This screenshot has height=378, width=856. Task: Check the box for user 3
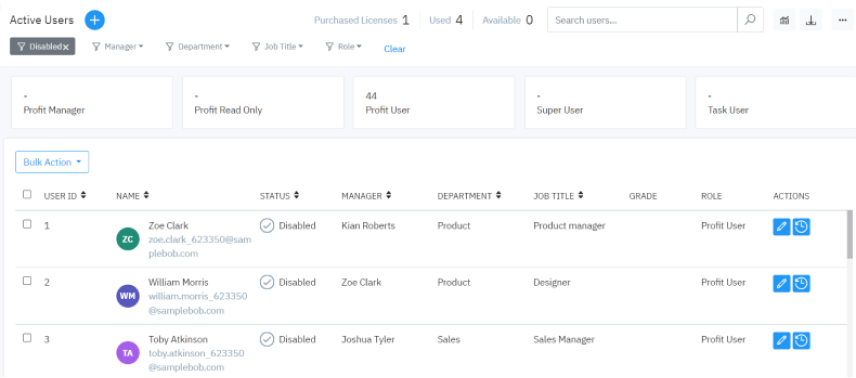pos(27,338)
